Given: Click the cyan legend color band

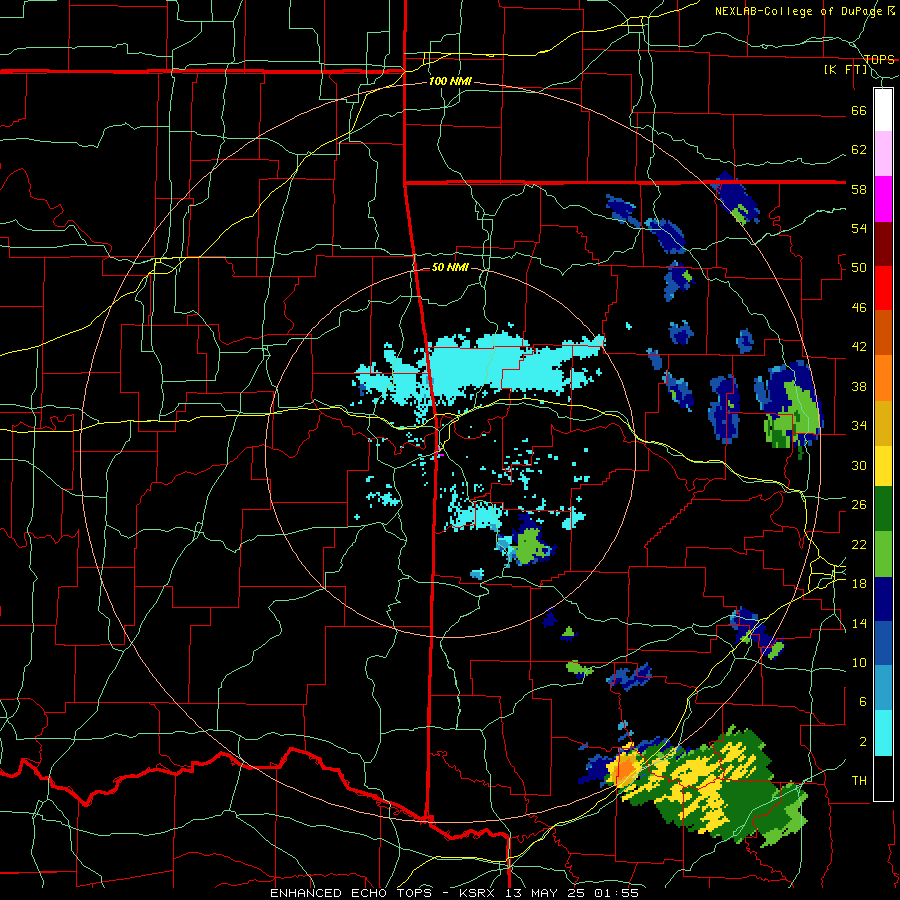Looking at the screenshot, I should tap(883, 733).
